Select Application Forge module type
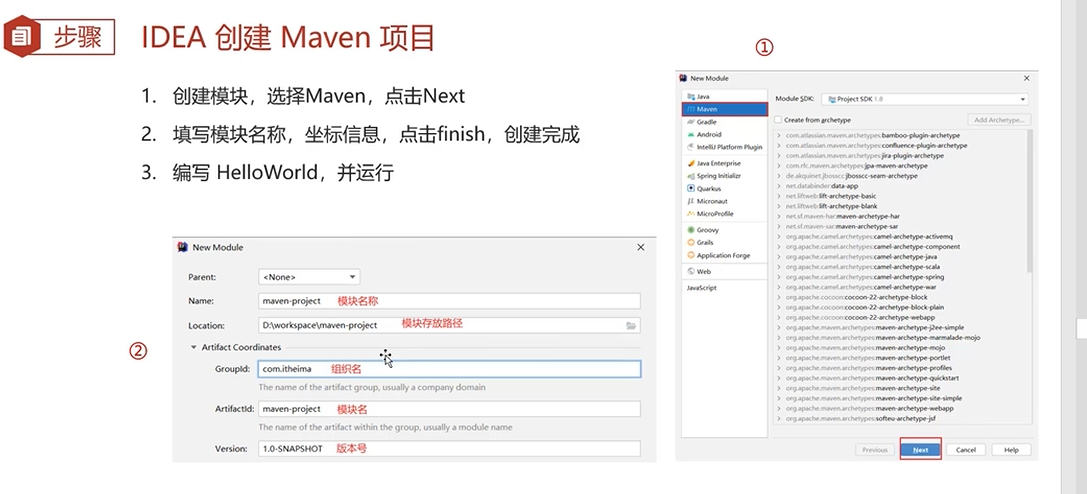Screen dimensions: 1087x494 [x=724, y=255]
